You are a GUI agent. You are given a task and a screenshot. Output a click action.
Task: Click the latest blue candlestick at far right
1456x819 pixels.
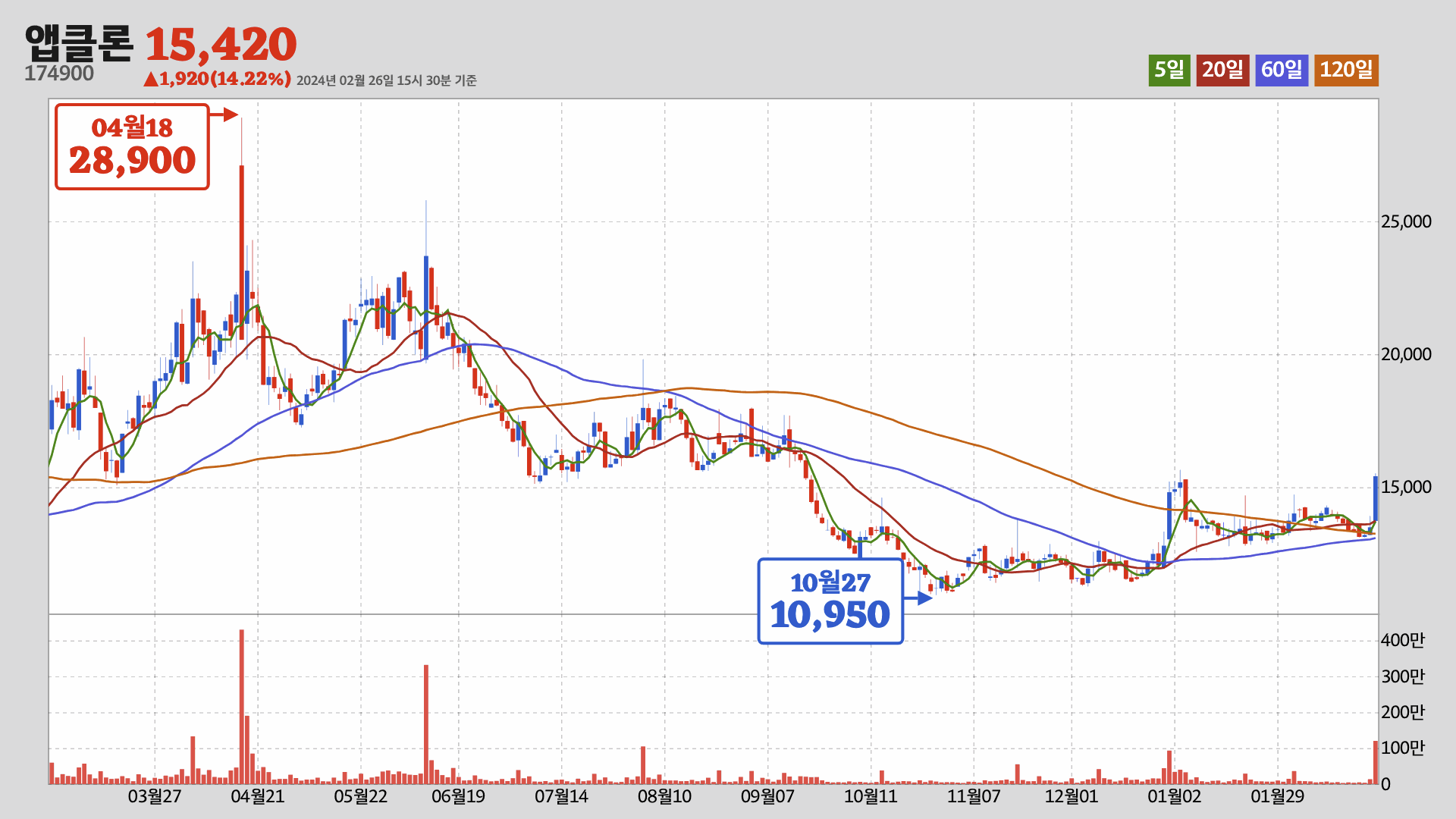1375,497
